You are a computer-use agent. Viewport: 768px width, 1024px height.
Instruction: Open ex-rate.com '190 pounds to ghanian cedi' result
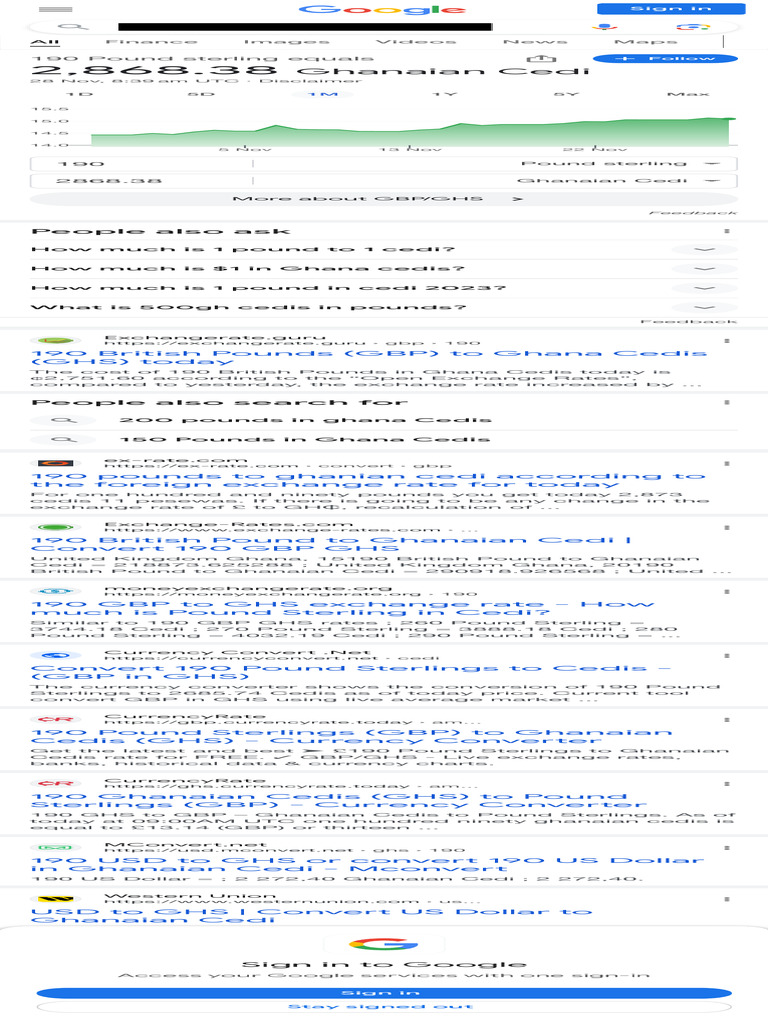(368, 480)
